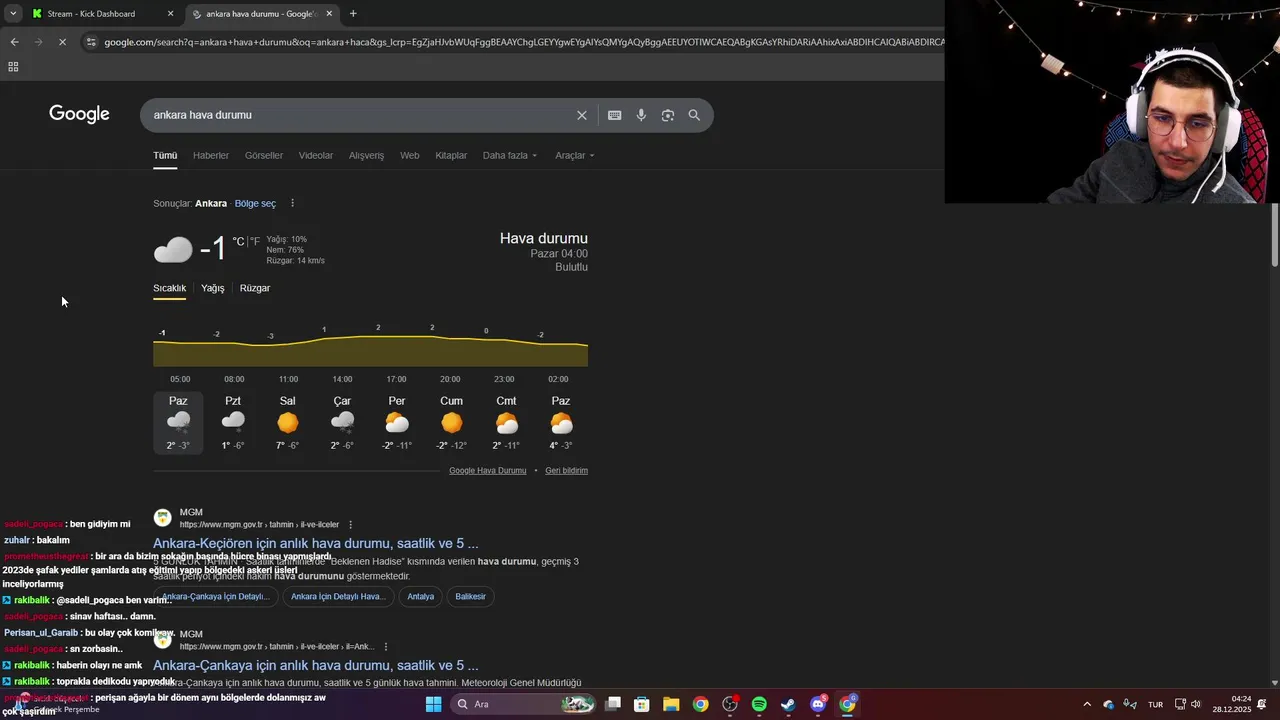Open the tab search dropdown arrow
Image resolution: width=1280 pixels, height=720 pixels.
tap(13, 14)
